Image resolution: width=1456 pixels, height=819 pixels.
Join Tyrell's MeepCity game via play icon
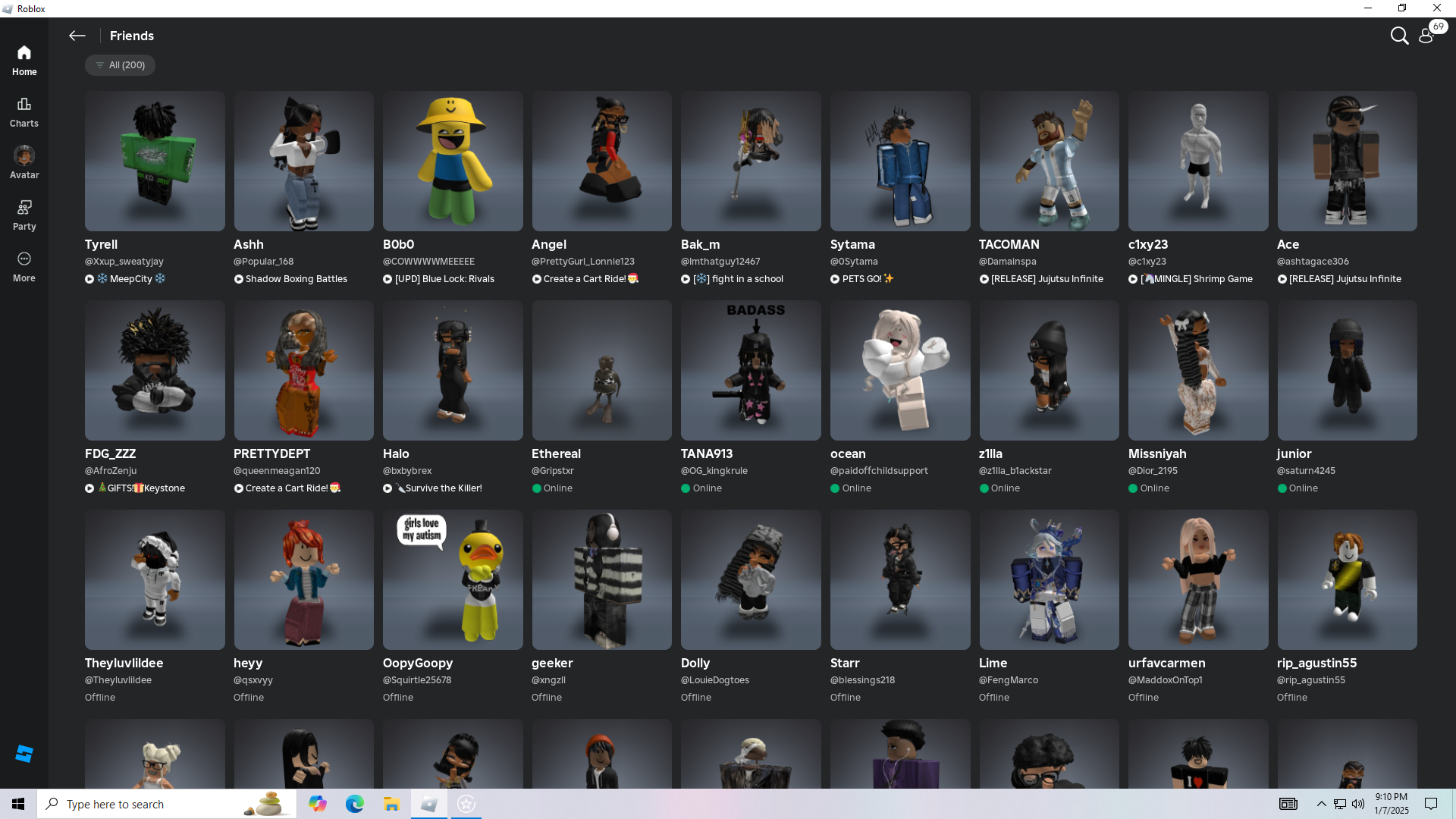click(x=89, y=279)
